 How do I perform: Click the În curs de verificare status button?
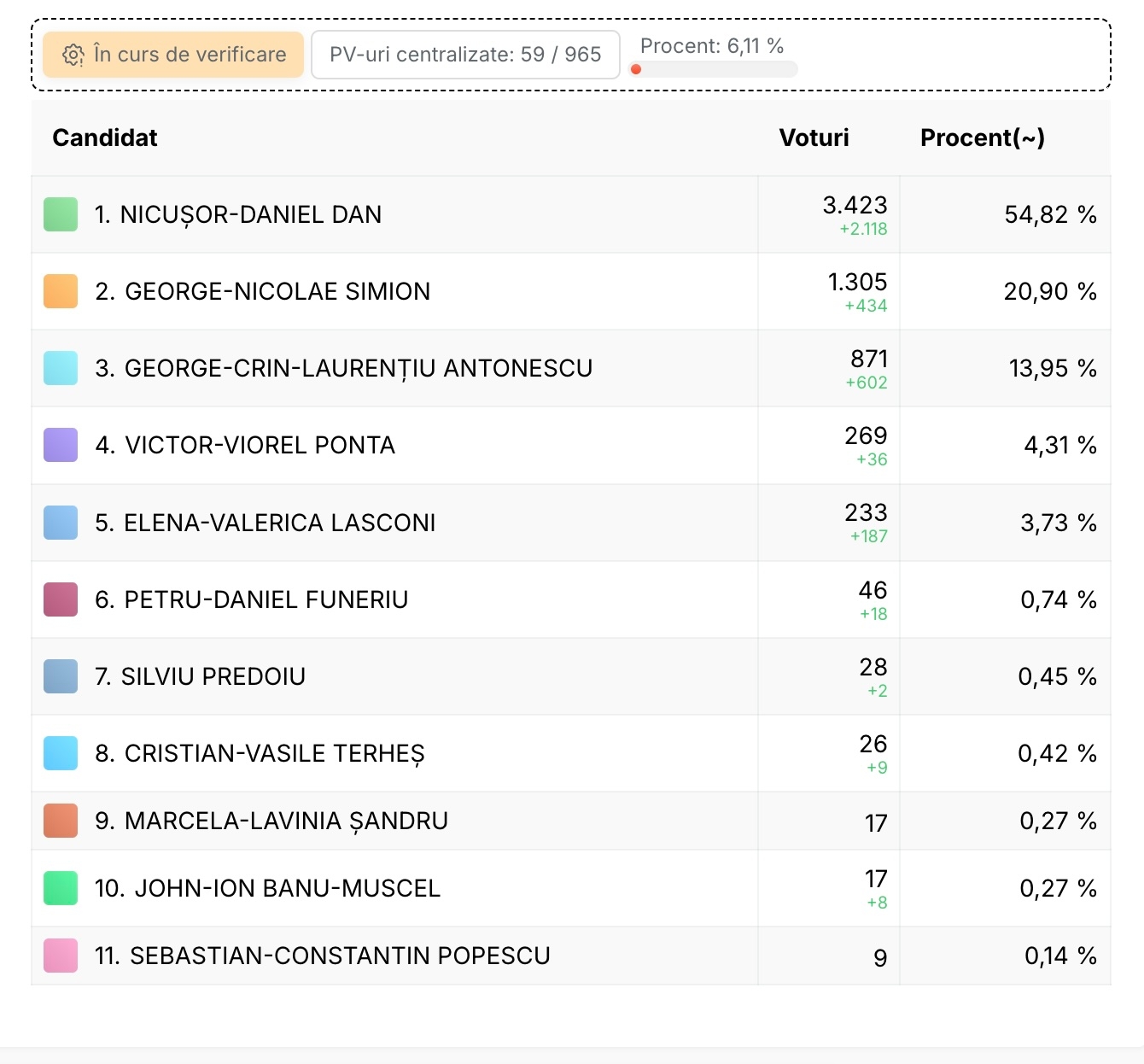[x=173, y=55]
